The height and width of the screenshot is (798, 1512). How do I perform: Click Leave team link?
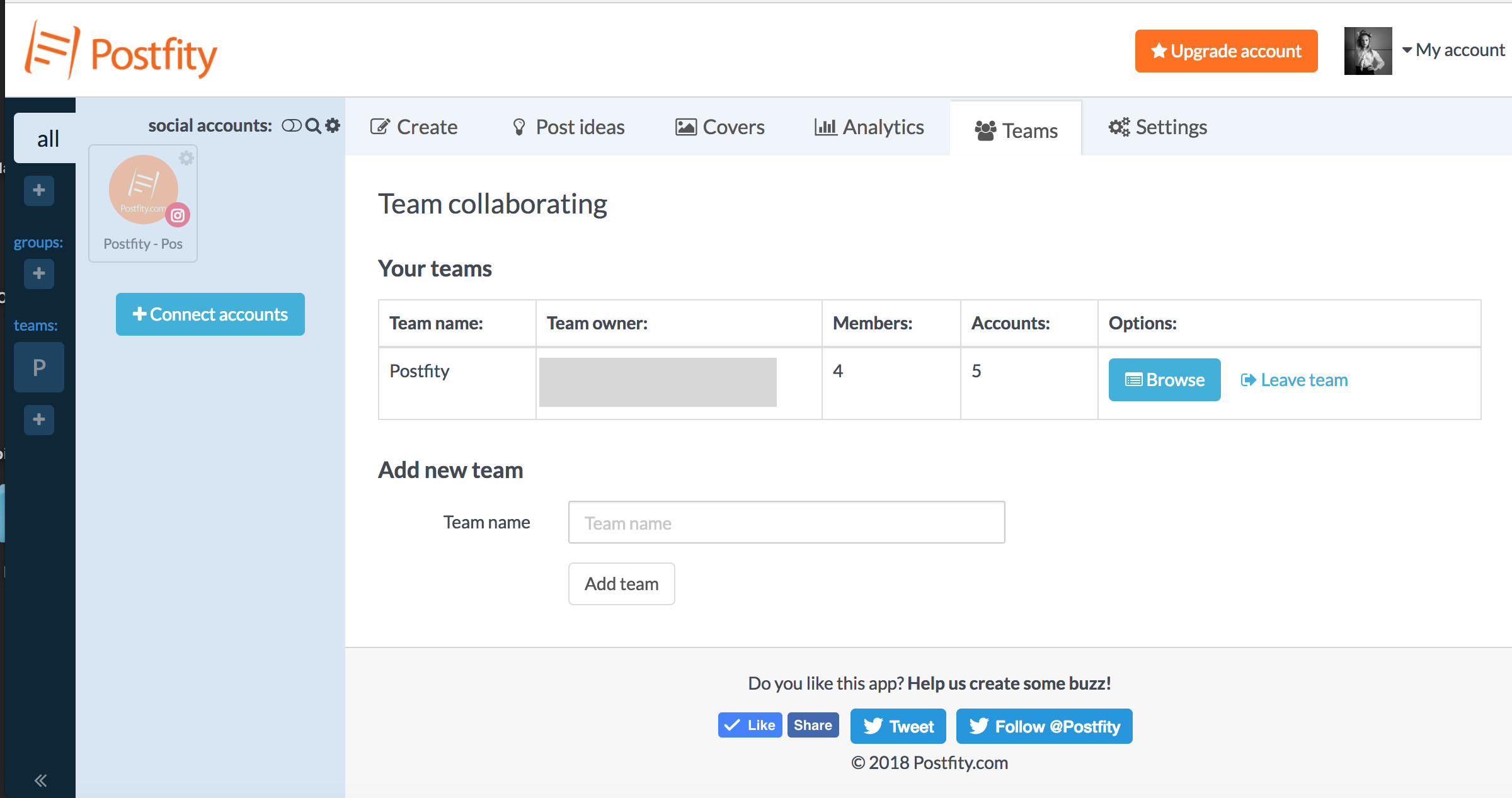1294,380
